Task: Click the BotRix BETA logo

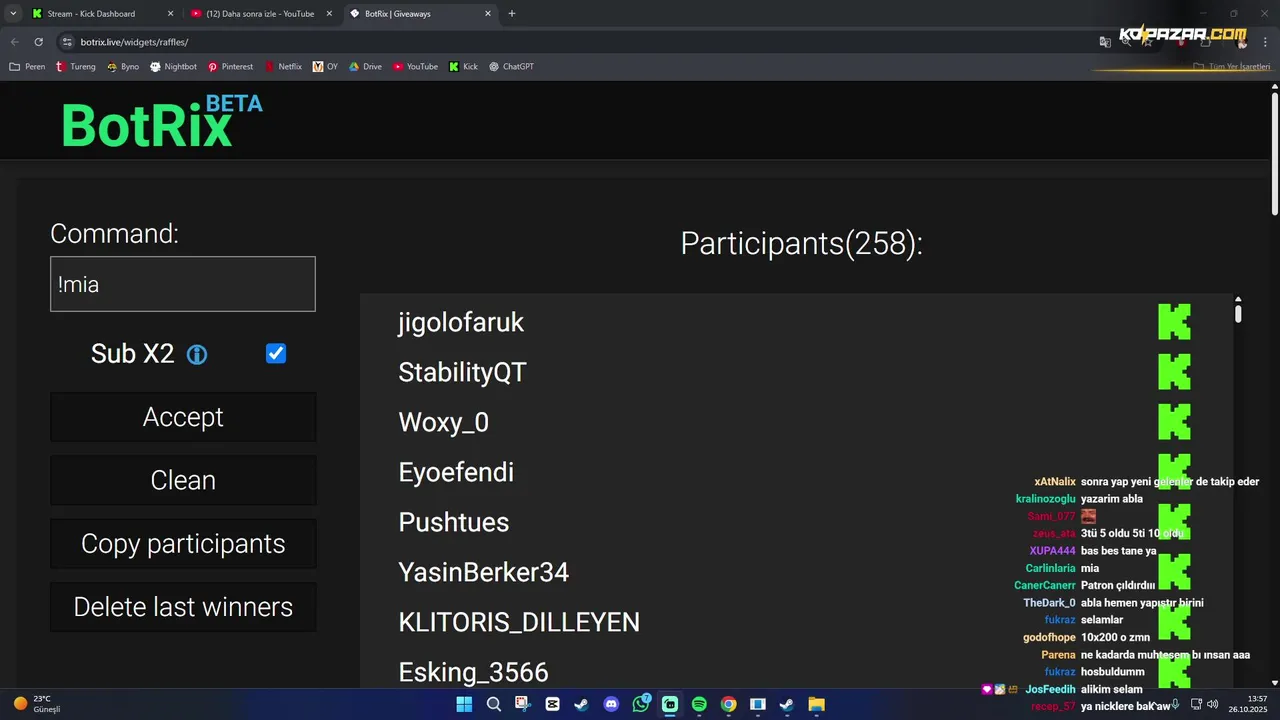Action: [x=162, y=122]
